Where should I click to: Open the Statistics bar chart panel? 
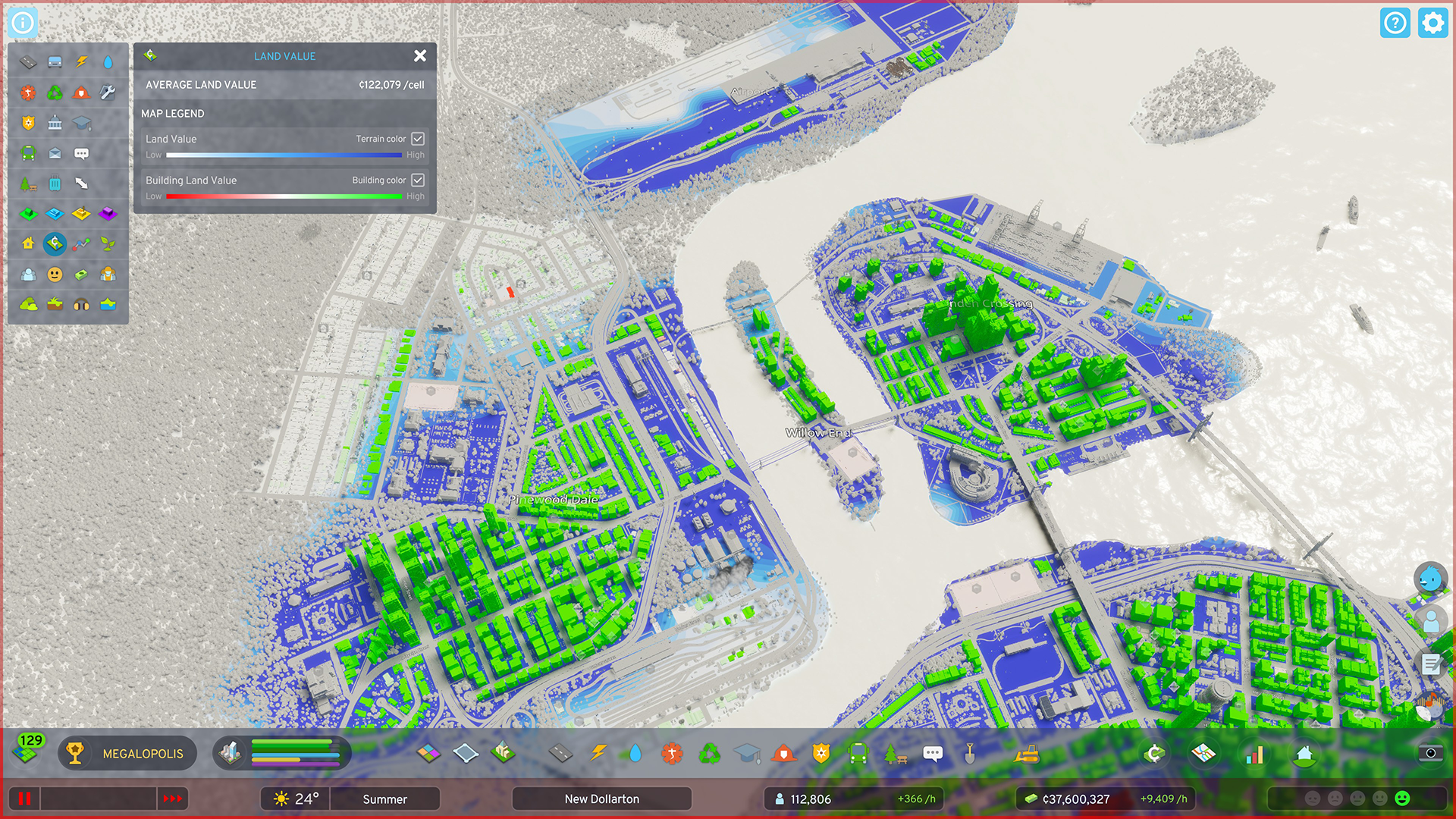coord(1254,755)
